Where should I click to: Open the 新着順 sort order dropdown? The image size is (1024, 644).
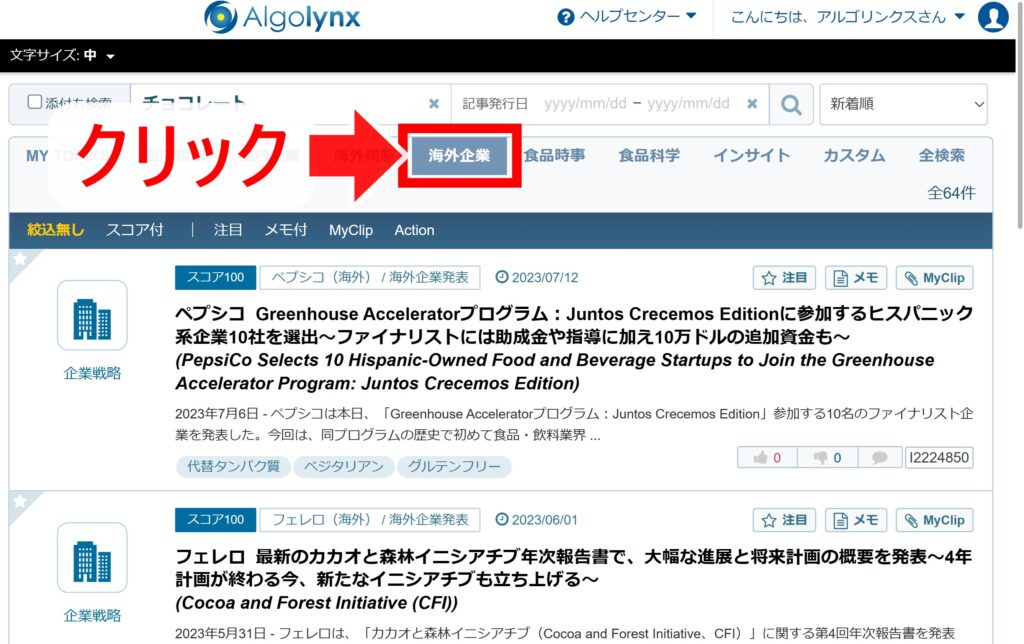click(902, 104)
